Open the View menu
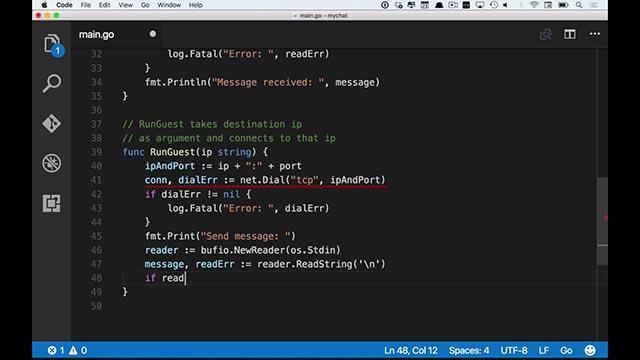640x360 pixels. (125, 5)
